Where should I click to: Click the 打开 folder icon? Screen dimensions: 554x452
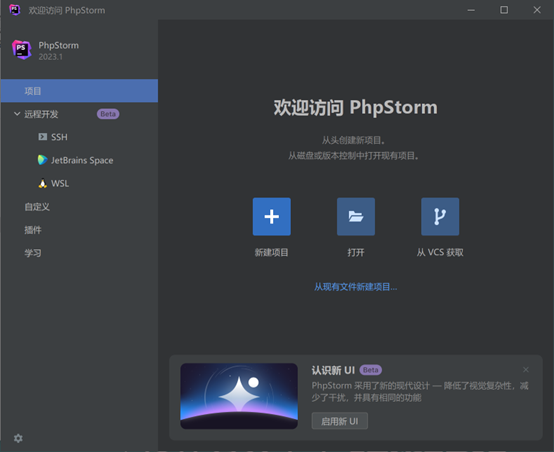pyautogui.click(x=356, y=217)
